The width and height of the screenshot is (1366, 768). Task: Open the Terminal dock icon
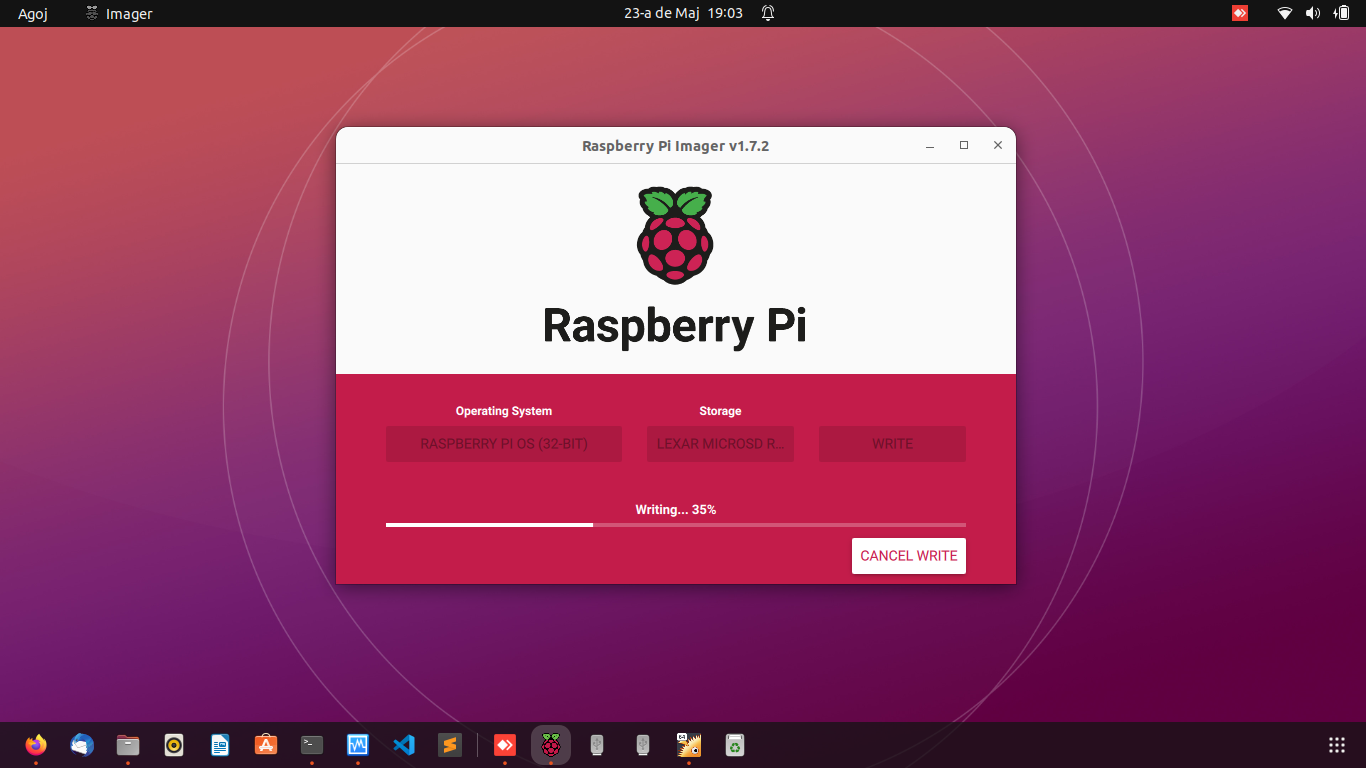point(312,745)
